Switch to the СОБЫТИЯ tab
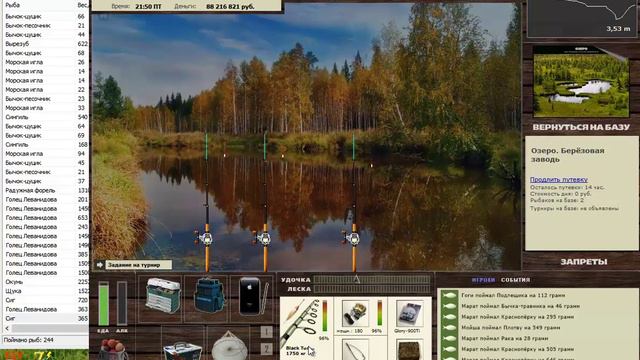640x360 pixels. point(515,280)
